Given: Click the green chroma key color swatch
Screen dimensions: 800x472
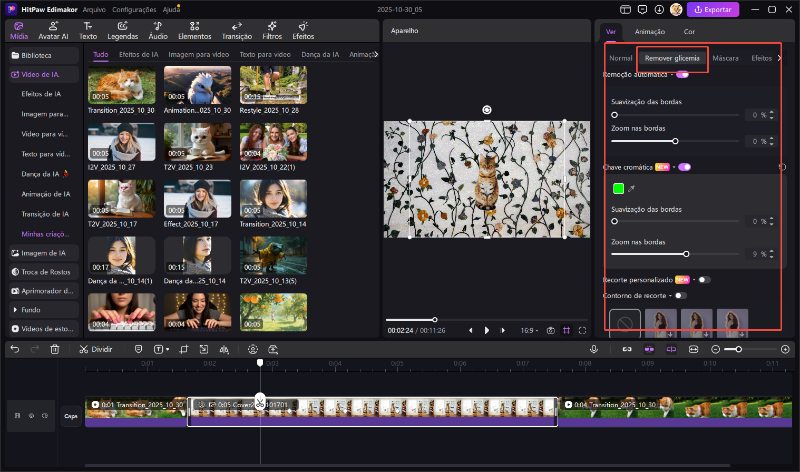Looking at the screenshot, I should pyautogui.click(x=618, y=189).
